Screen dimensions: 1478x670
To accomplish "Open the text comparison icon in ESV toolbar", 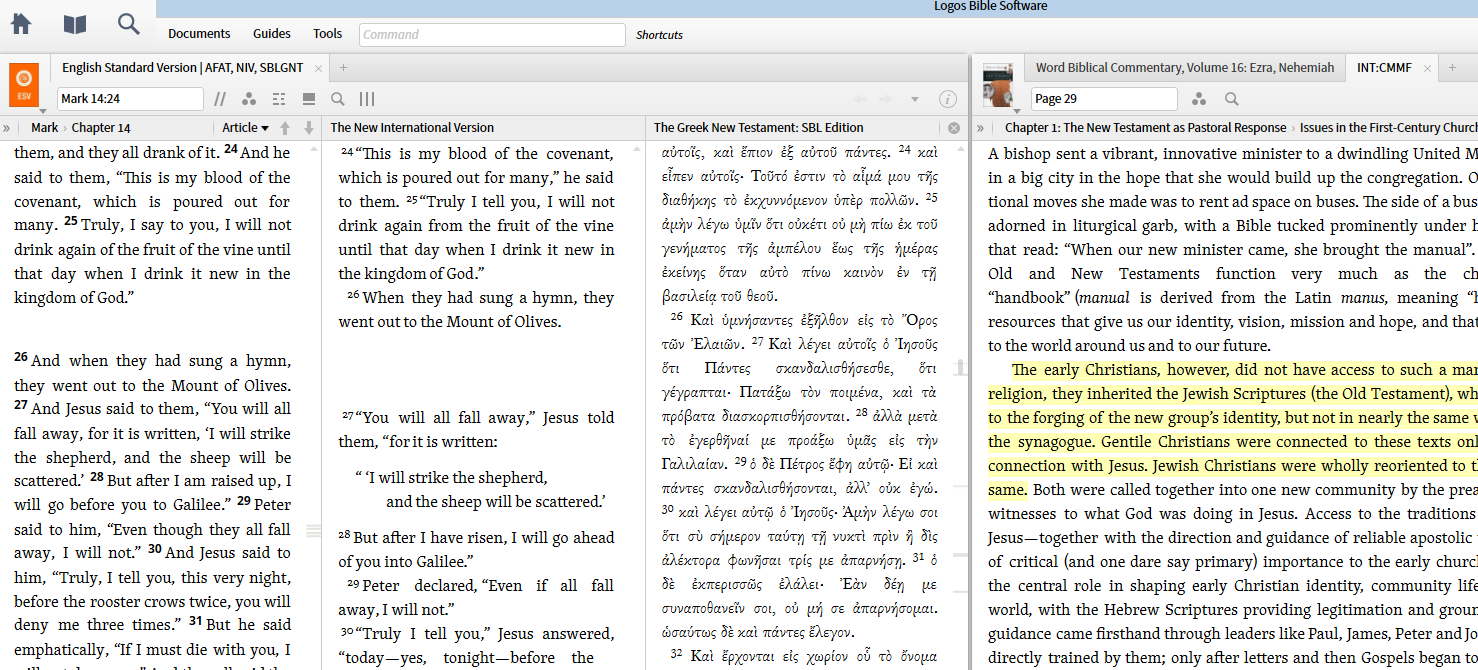I will tap(309, 99).
